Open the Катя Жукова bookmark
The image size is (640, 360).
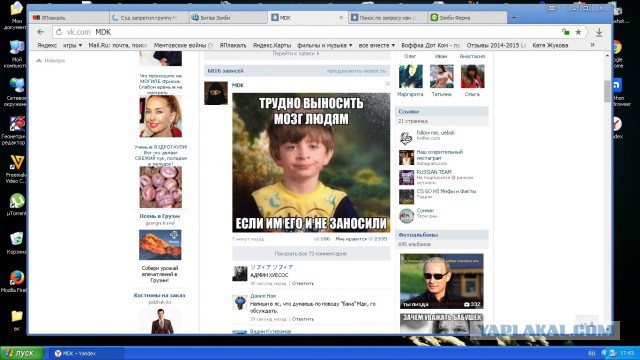coord(550,45)
